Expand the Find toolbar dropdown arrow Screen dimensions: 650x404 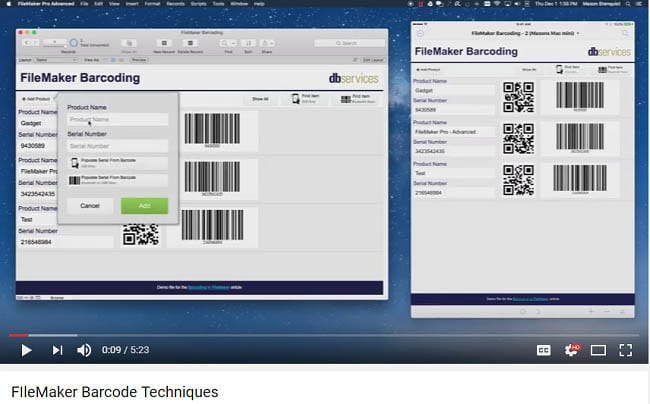(233, 43)
